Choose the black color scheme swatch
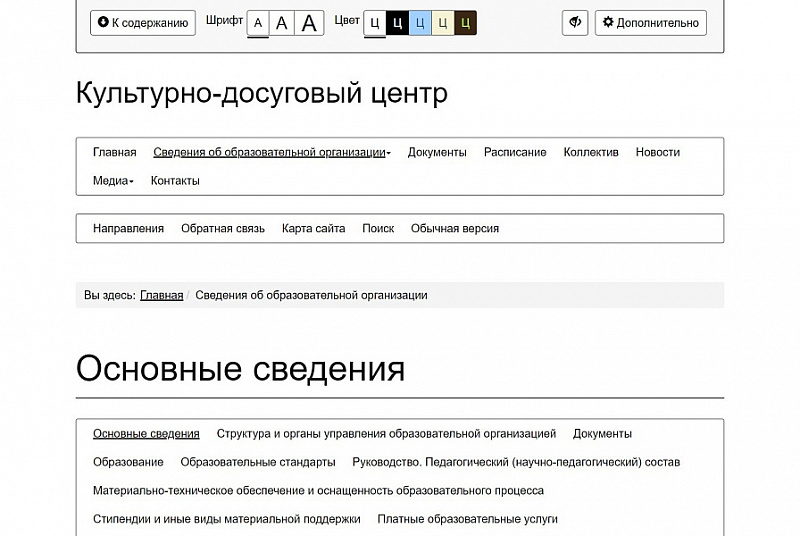This screenshot has width=800, height=536. click(x=397, y=23)
